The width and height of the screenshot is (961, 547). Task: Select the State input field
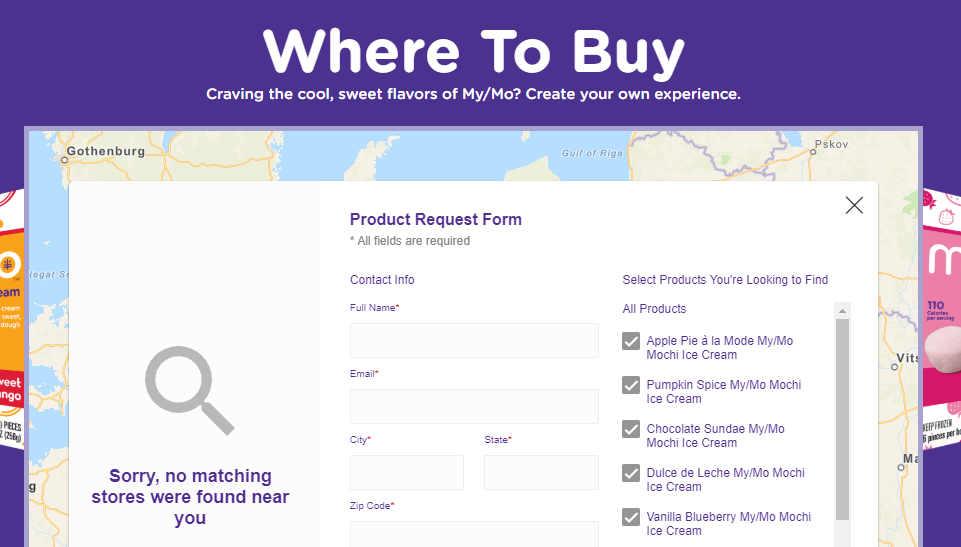point(541,472)
